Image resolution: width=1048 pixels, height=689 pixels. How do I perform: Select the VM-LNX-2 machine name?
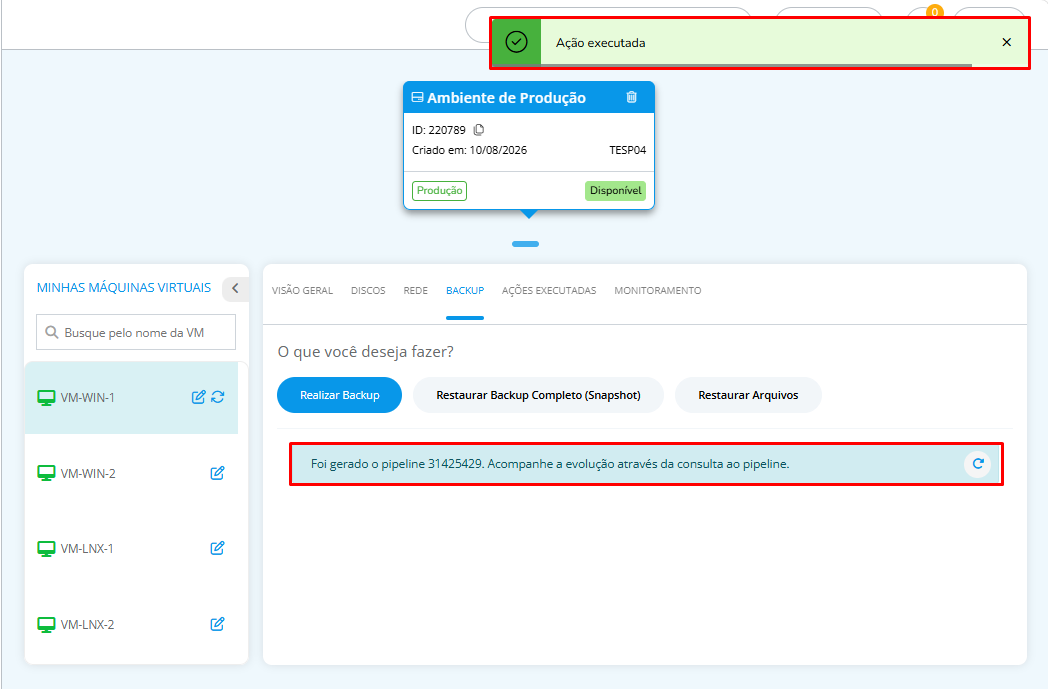click(x=88, y=625)
